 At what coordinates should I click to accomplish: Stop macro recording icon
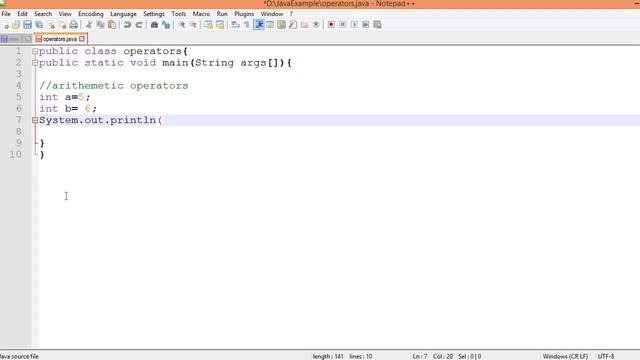(x=342, y=25)
